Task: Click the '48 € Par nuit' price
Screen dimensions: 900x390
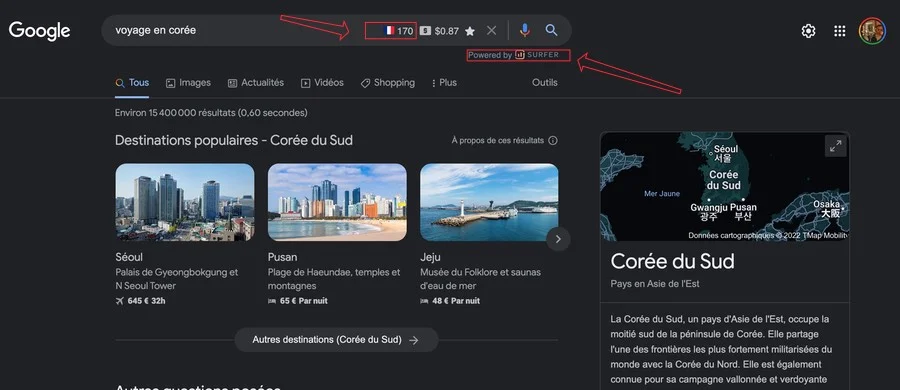Action: pyautogui.click(x=450, y=301)
